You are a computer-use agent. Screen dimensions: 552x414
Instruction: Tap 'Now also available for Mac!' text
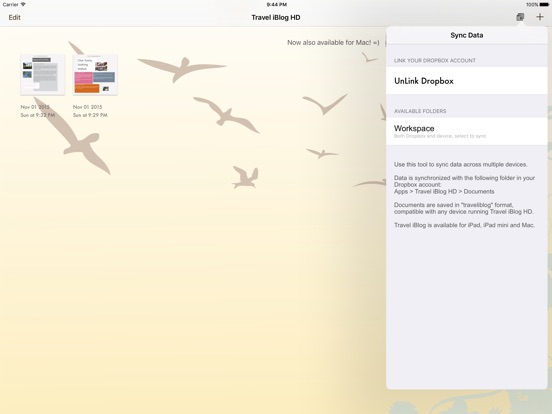click(333, 43)
